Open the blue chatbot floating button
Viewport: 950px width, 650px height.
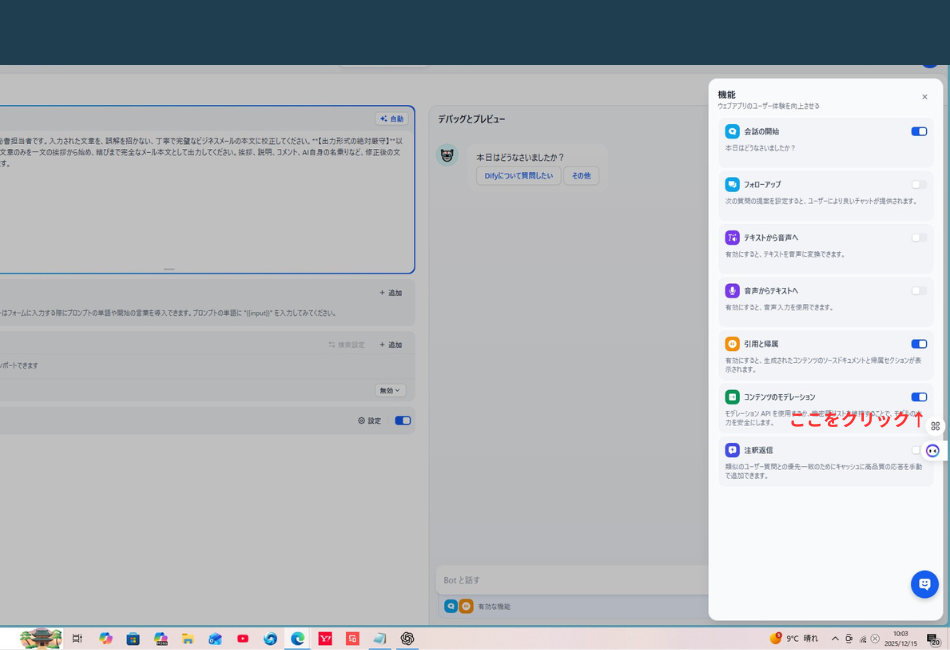coord(924,584)
